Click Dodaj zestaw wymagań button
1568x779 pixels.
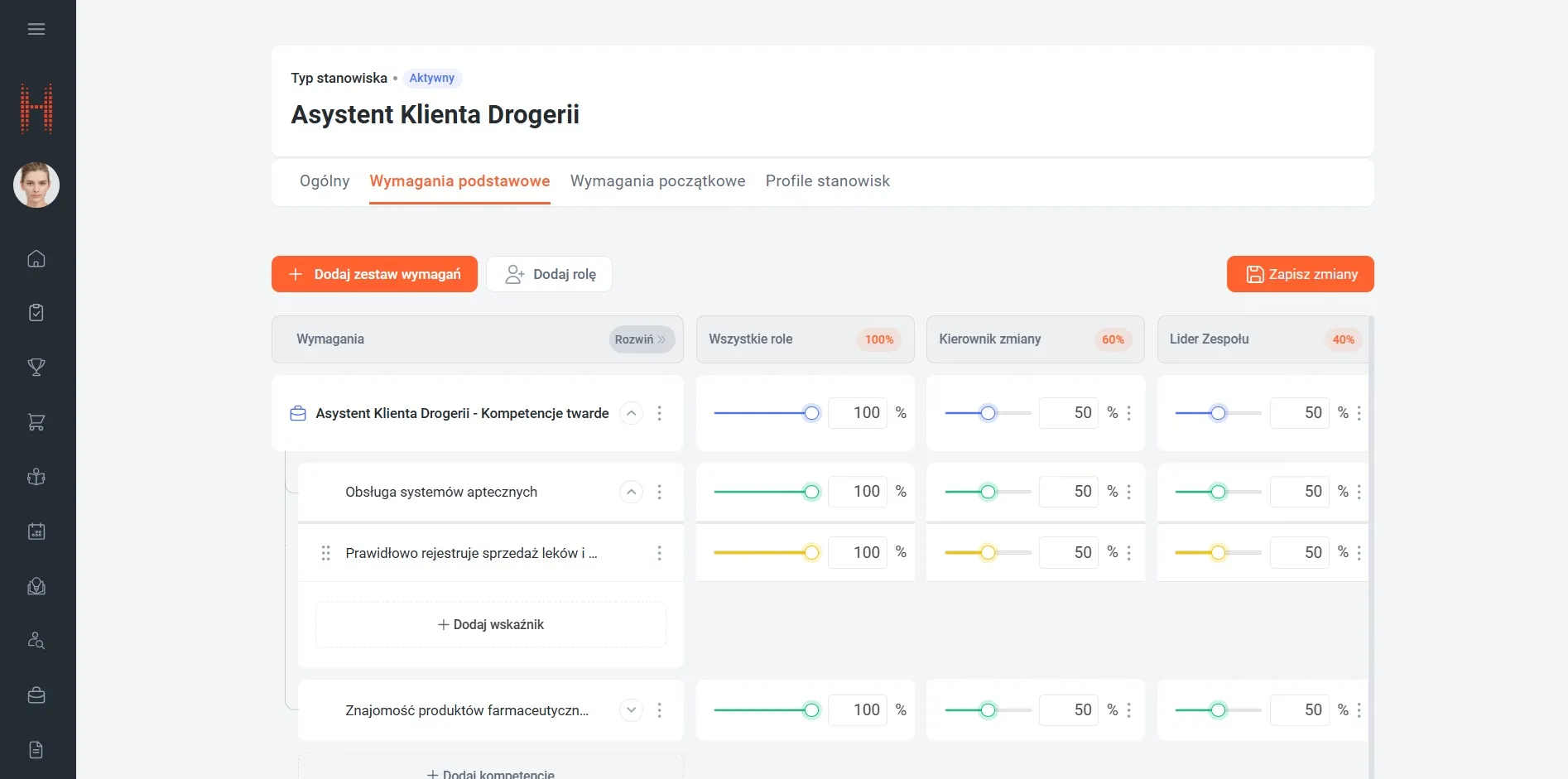[x=374, y=274]
